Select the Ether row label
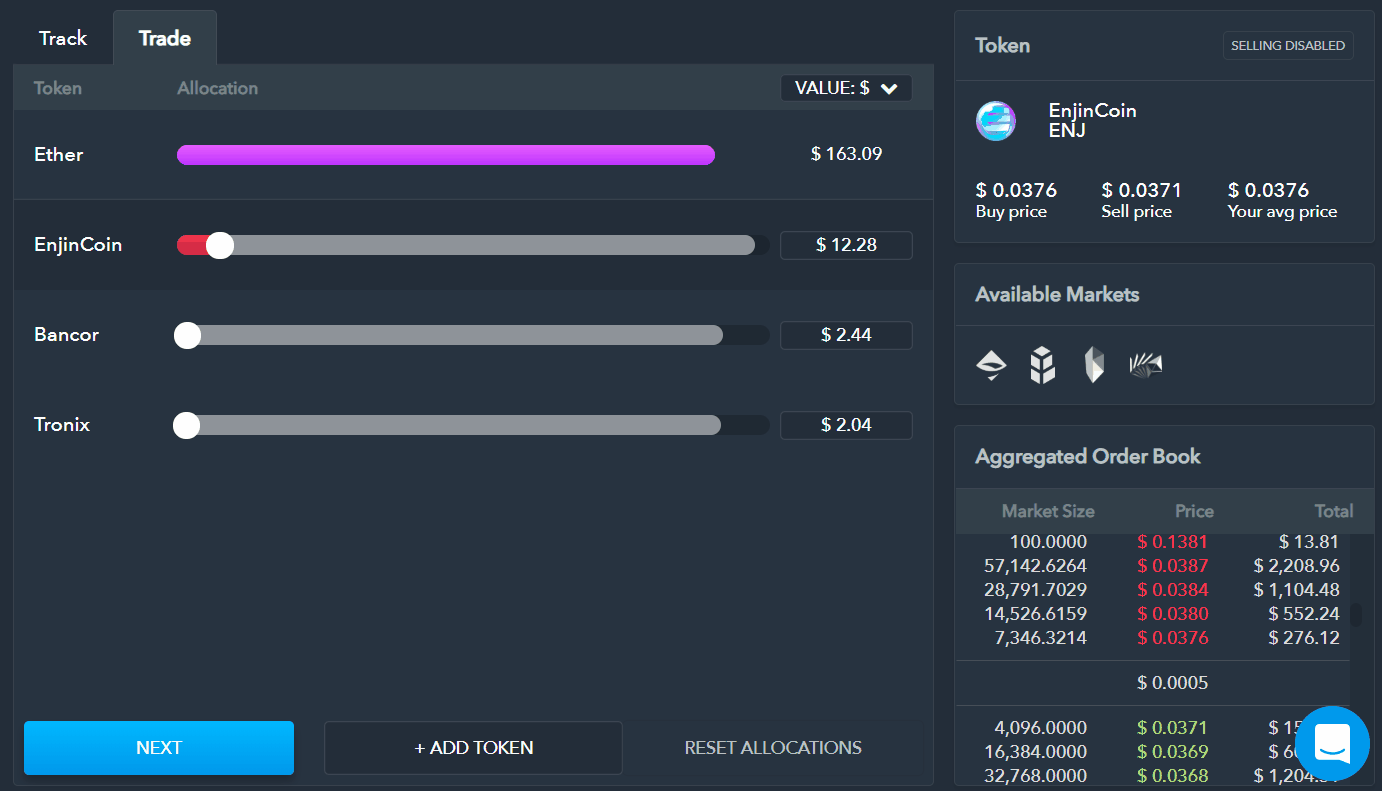 (x=59, y=155)
